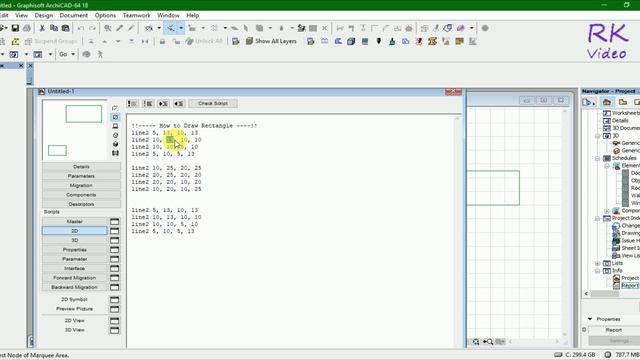Expand the Lists node in Navigator

tap(598, 263)
